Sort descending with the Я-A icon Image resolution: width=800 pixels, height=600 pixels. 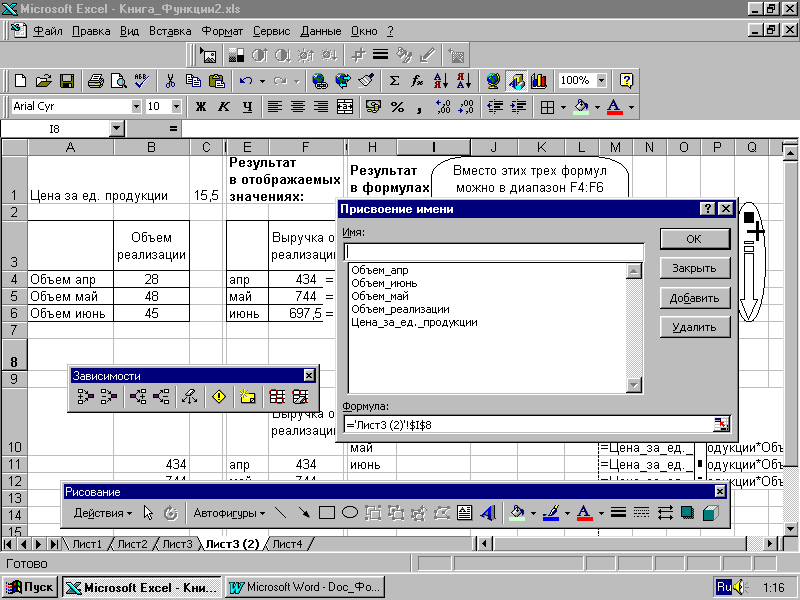(x=464, y=81)
